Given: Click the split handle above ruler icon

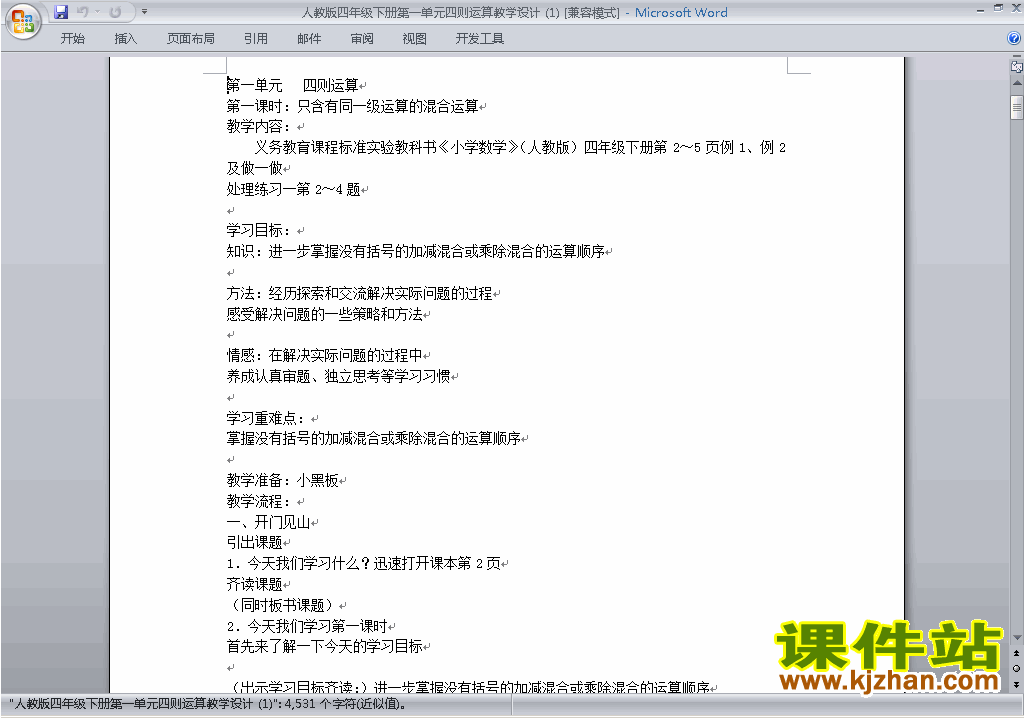Looking at the screenshot, I should point(1017,57).
